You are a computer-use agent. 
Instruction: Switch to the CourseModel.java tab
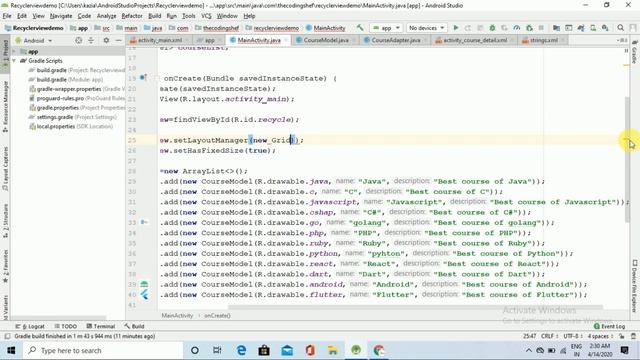tap(325, 40)
